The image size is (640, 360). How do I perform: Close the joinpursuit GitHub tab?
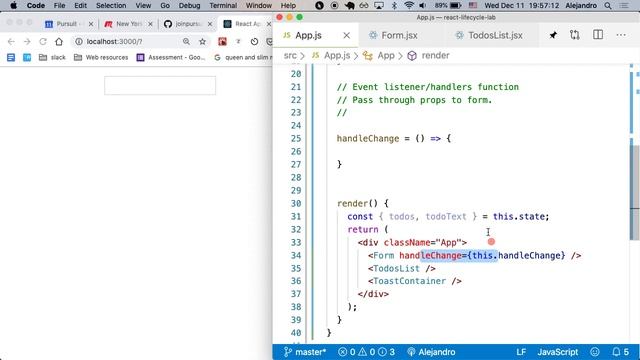[210, 24]
